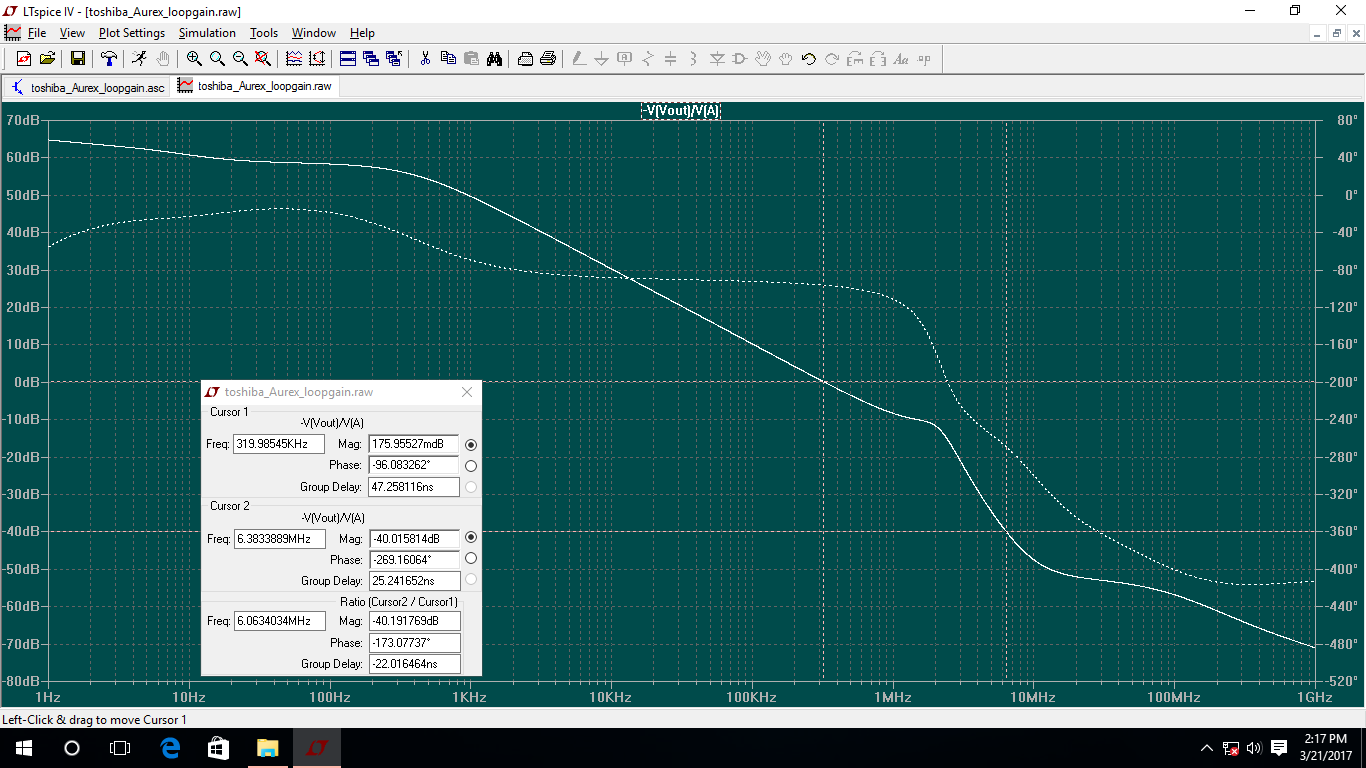Open the Window menu
This screenshot has height=768, width=1366.
point(314,33)
